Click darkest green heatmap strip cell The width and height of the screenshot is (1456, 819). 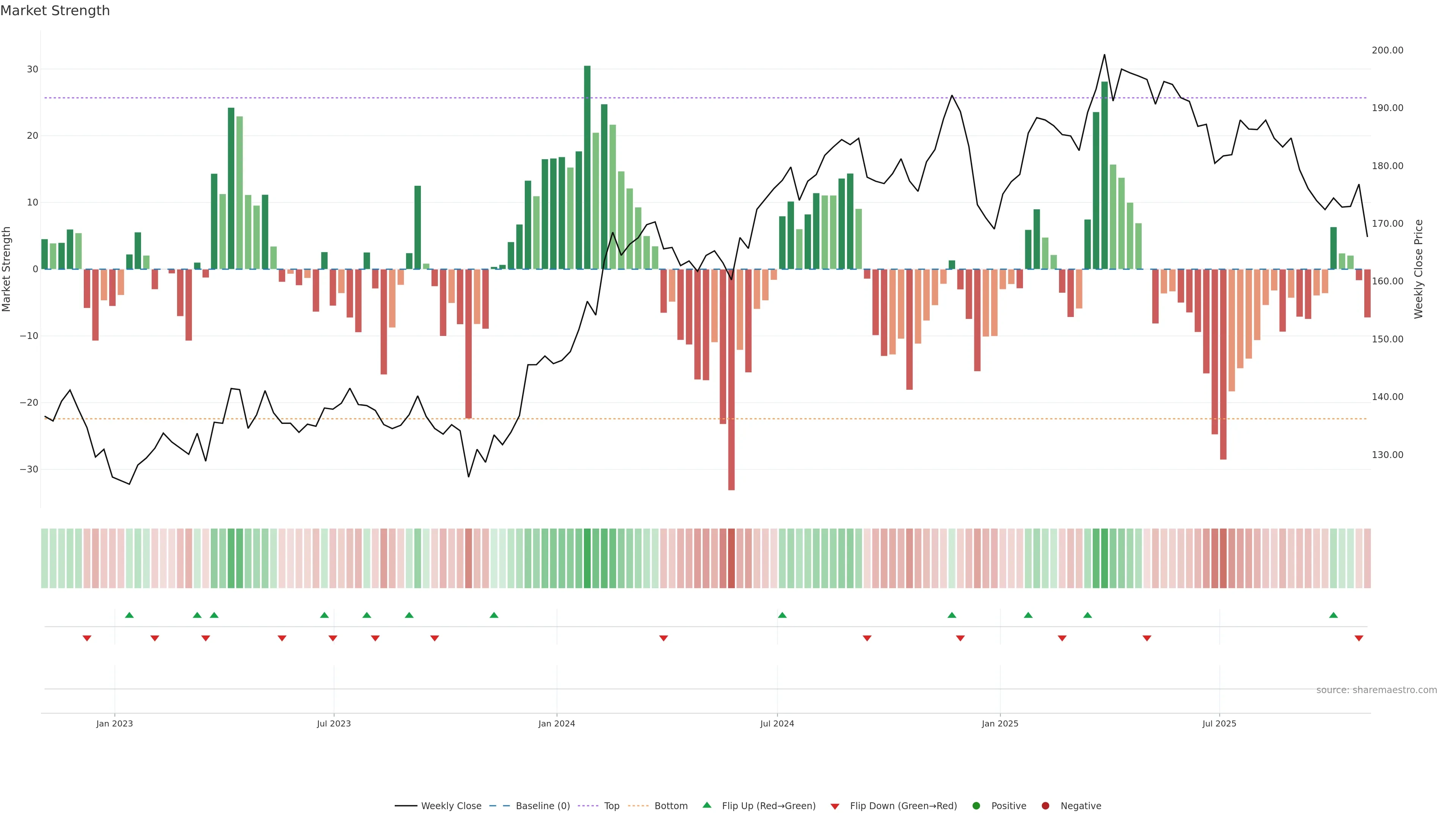coord(587,558)
